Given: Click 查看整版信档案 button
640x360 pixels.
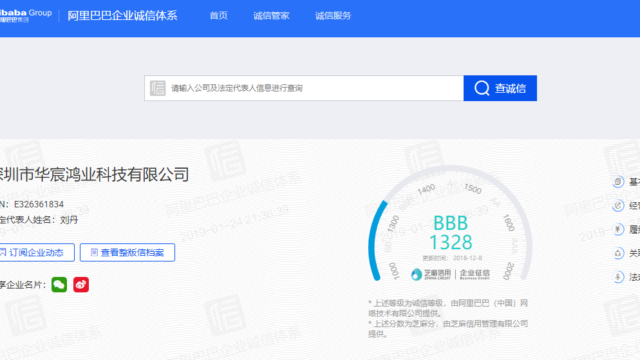Looking at the screenshot, I should [x=127, y=252].
